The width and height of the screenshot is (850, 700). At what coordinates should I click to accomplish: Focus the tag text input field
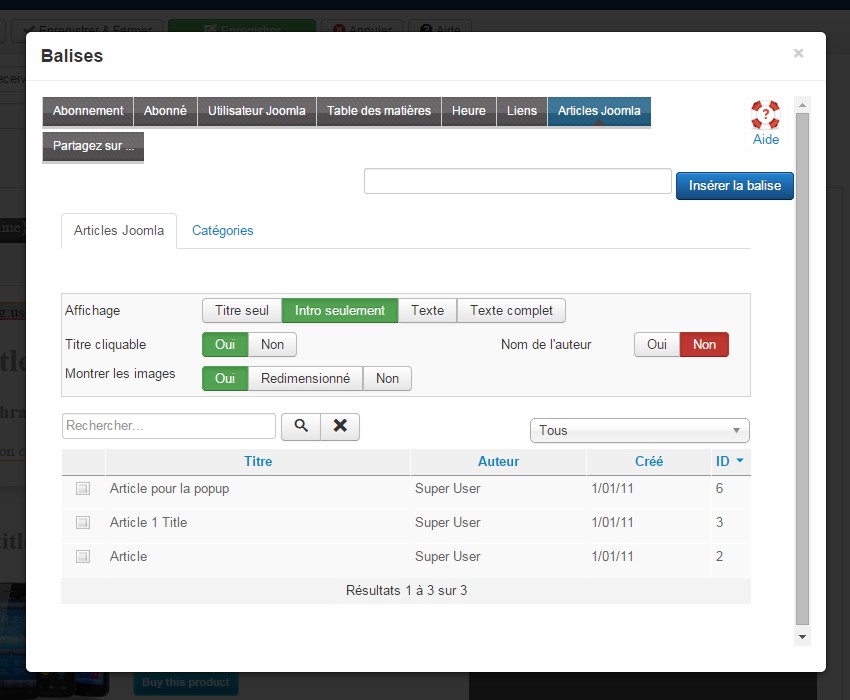(518, 181)
